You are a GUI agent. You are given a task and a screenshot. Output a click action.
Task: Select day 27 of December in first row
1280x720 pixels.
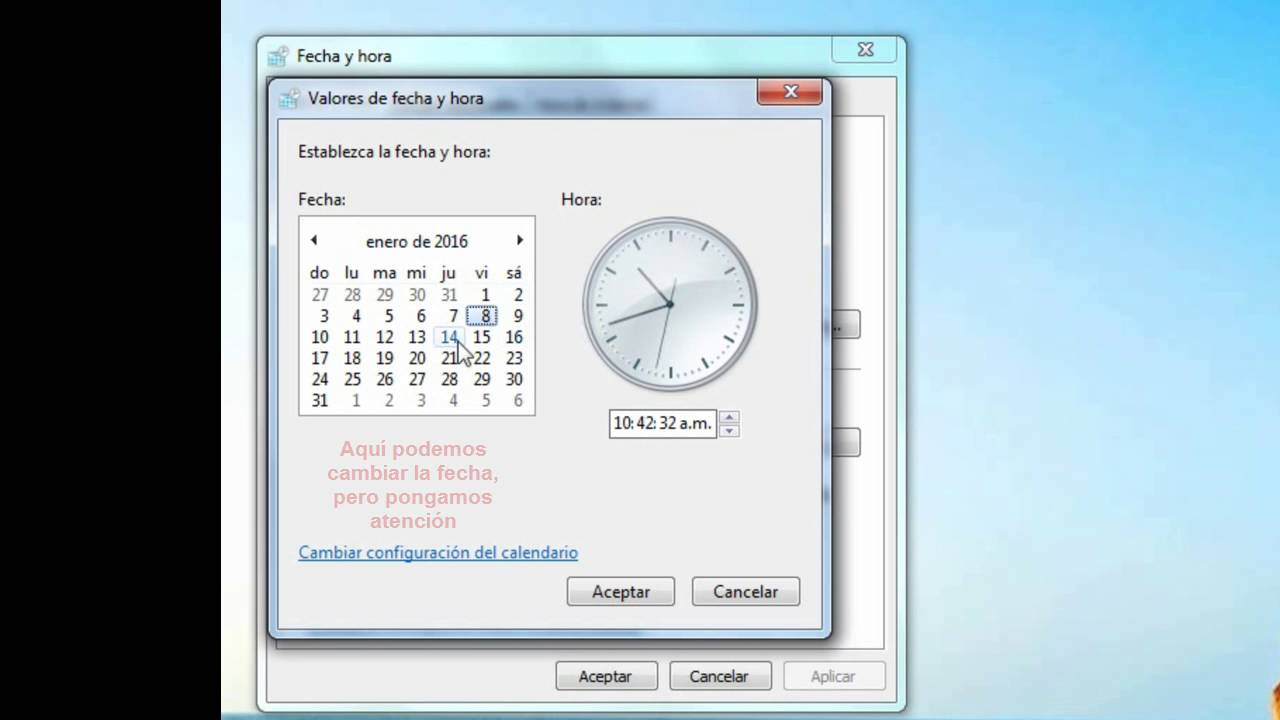(x=320, y=295)
